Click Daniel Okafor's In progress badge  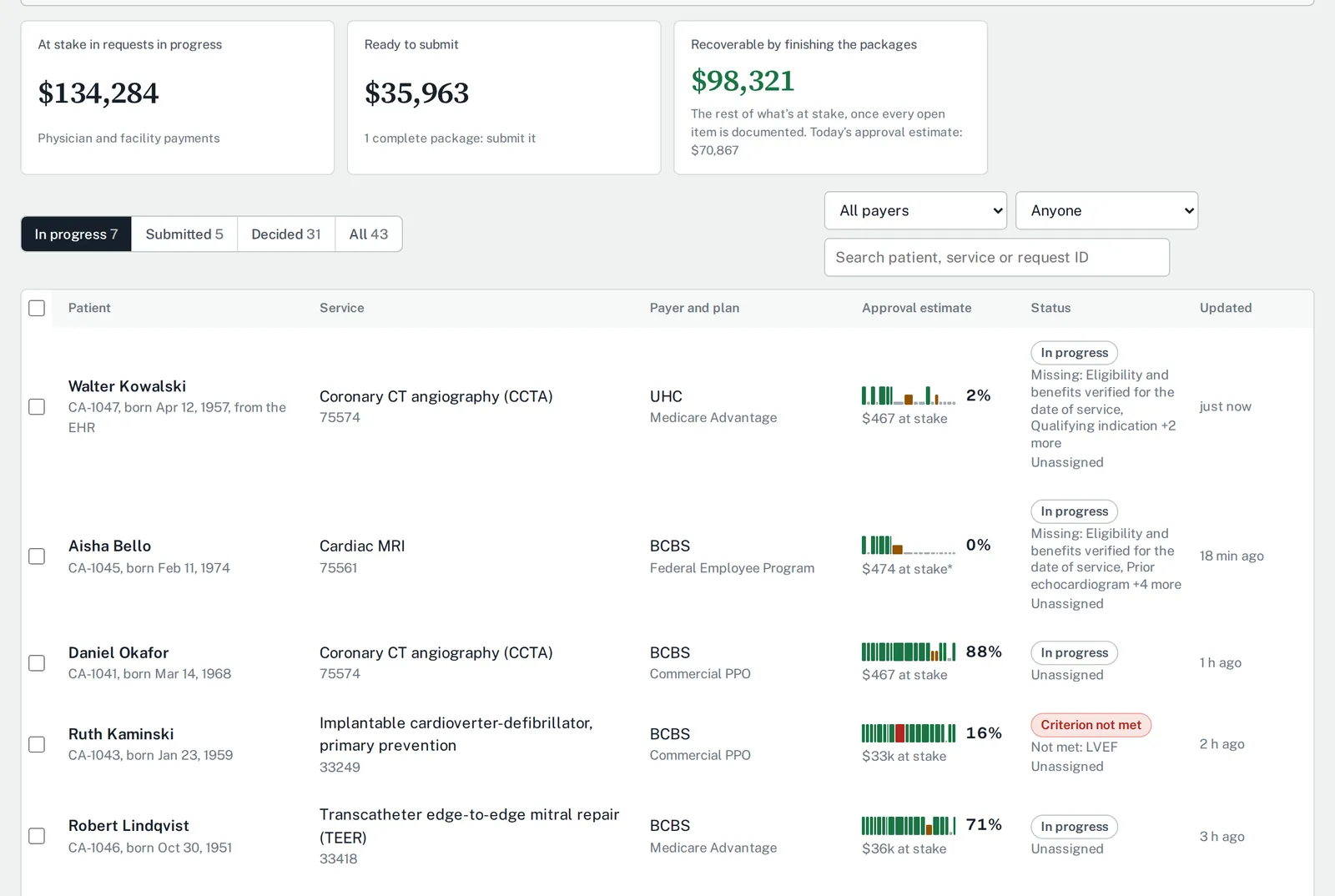click(1074, 652)
